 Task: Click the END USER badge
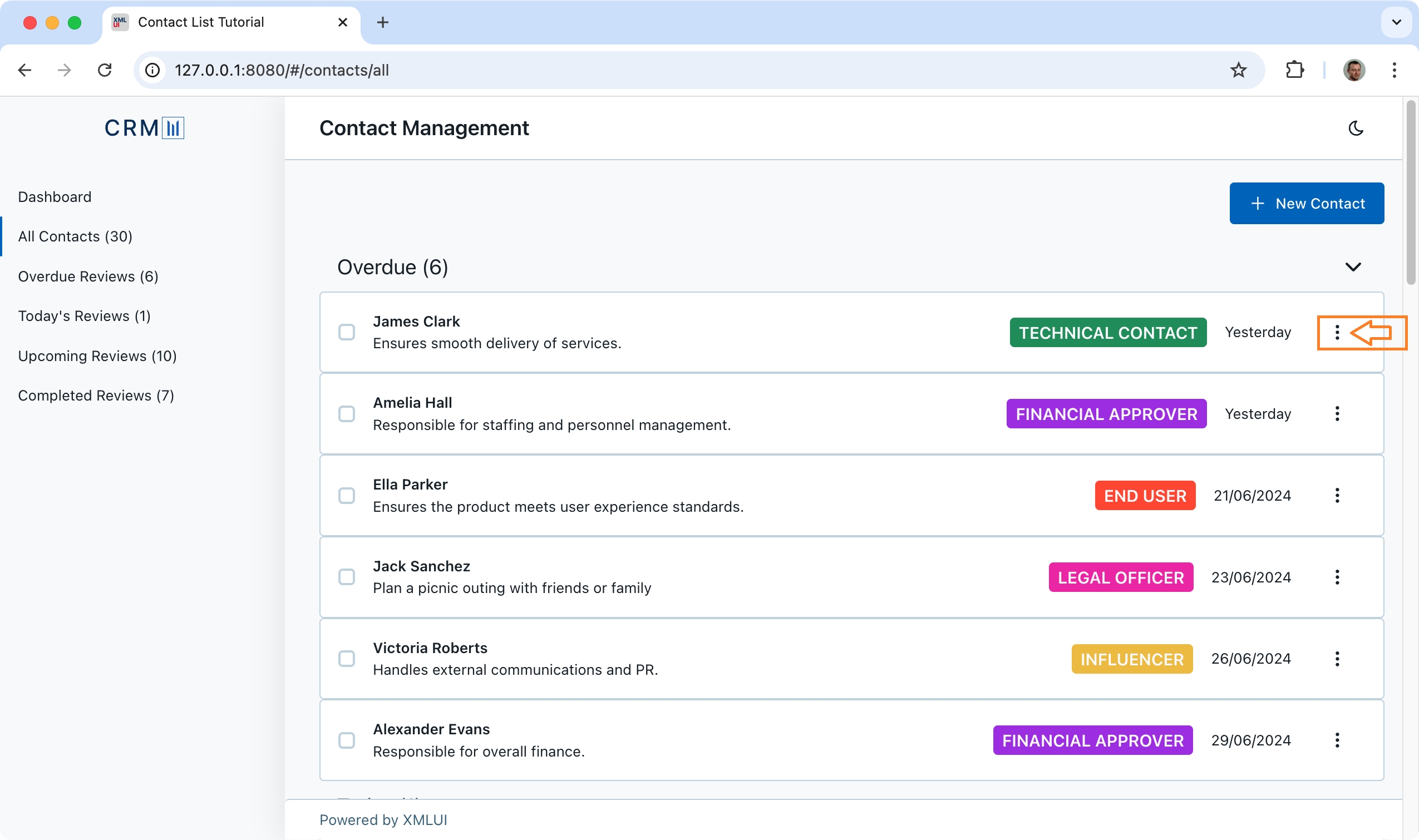(1145, 496)
